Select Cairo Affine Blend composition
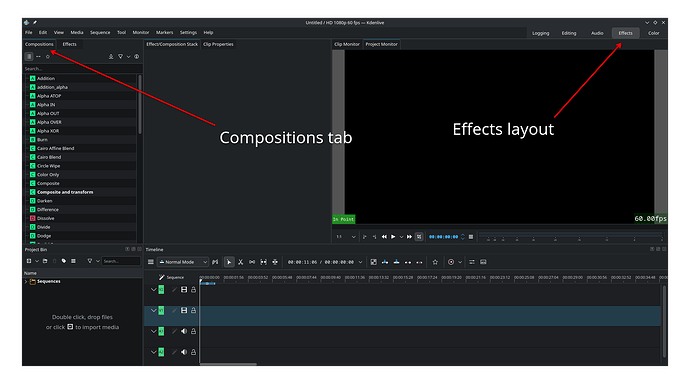Screen dimensions: 690x392 click(55, 148)
